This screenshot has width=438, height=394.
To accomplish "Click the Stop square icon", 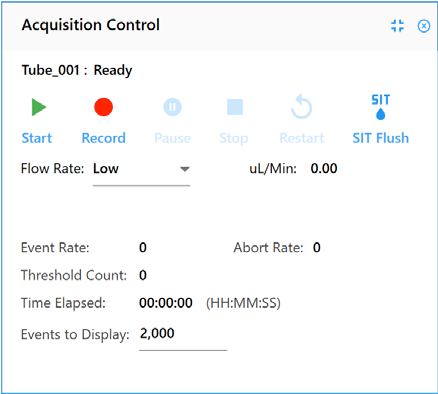I will (235, 107).
